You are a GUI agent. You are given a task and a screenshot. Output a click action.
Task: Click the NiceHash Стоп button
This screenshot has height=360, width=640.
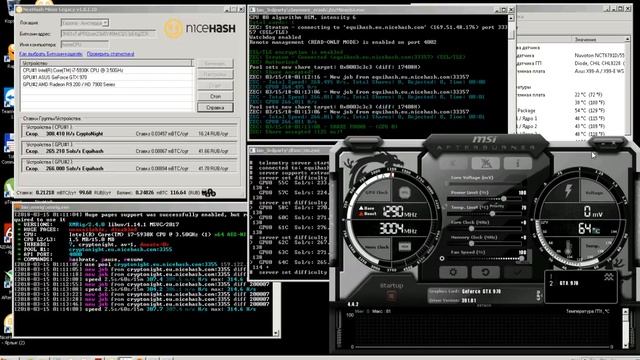point(215,96)
